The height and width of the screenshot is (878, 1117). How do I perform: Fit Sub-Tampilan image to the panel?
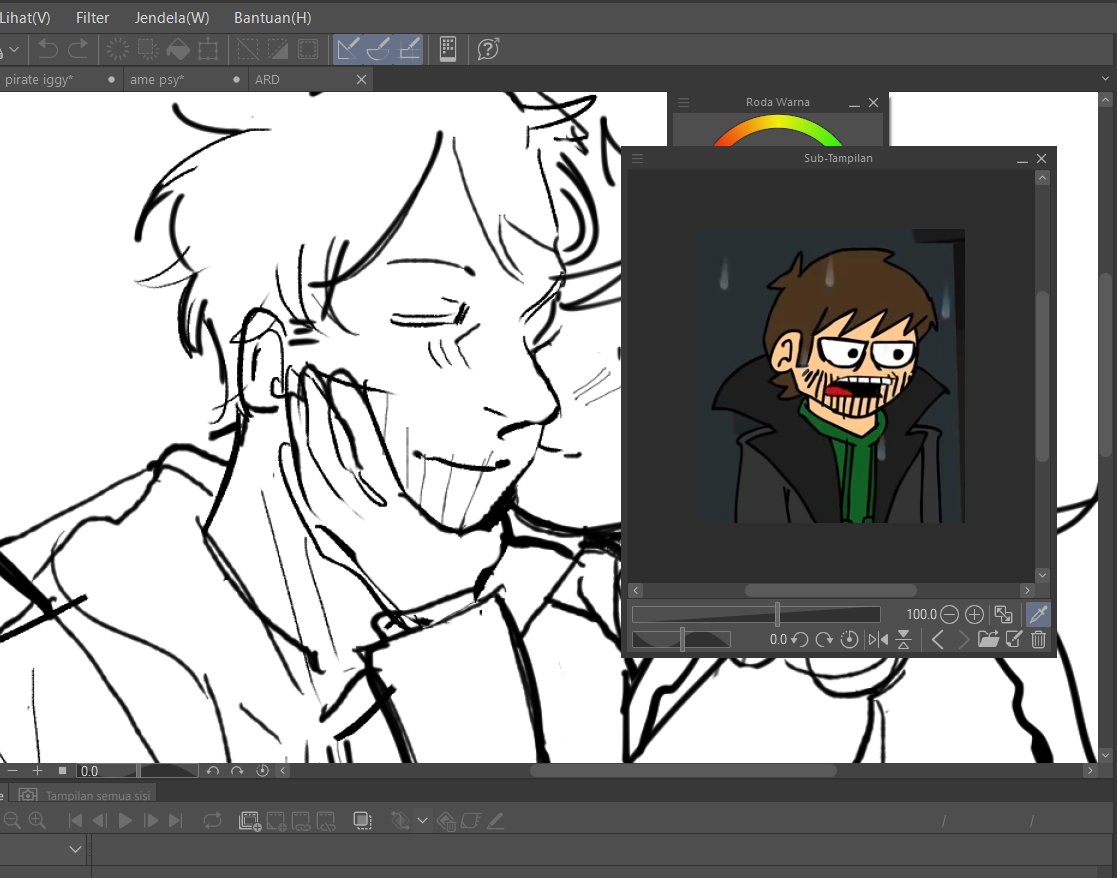(x=1003, y=614)
